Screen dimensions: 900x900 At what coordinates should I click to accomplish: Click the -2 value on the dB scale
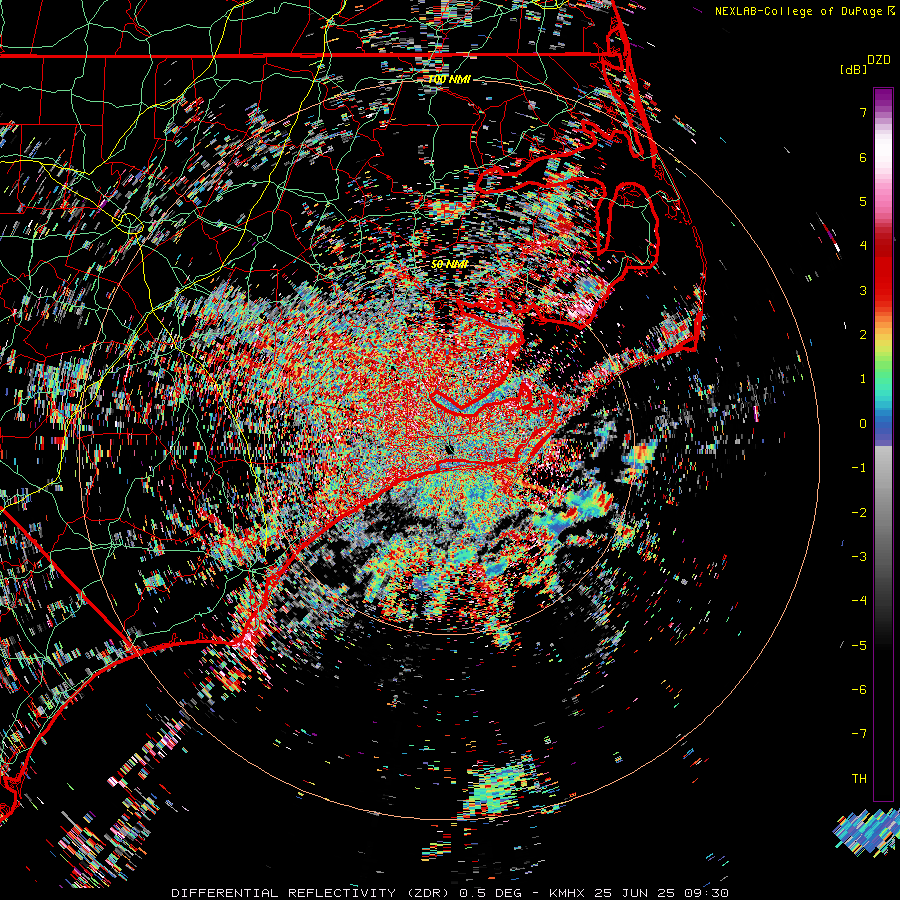(859, 512)
